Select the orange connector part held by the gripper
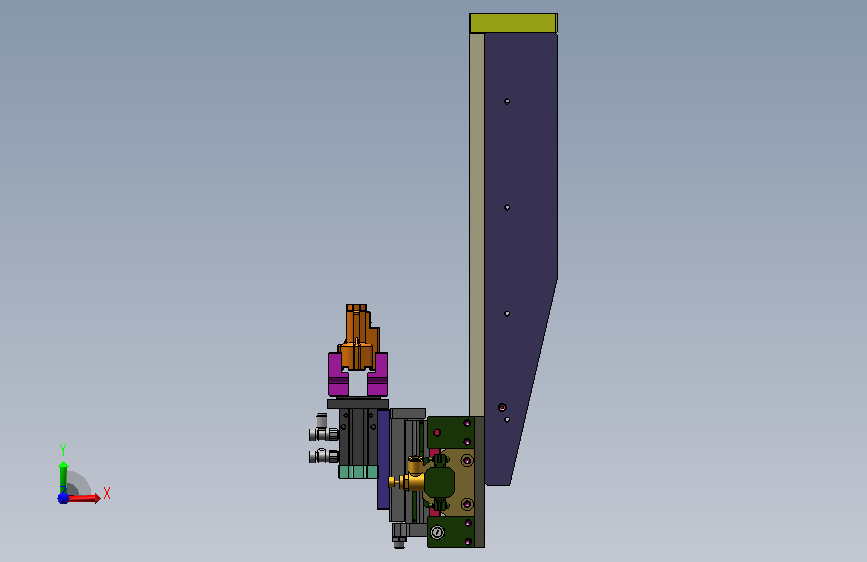This screenshot has height=562, width=867. pyautogui.click(x=358, y=337)
